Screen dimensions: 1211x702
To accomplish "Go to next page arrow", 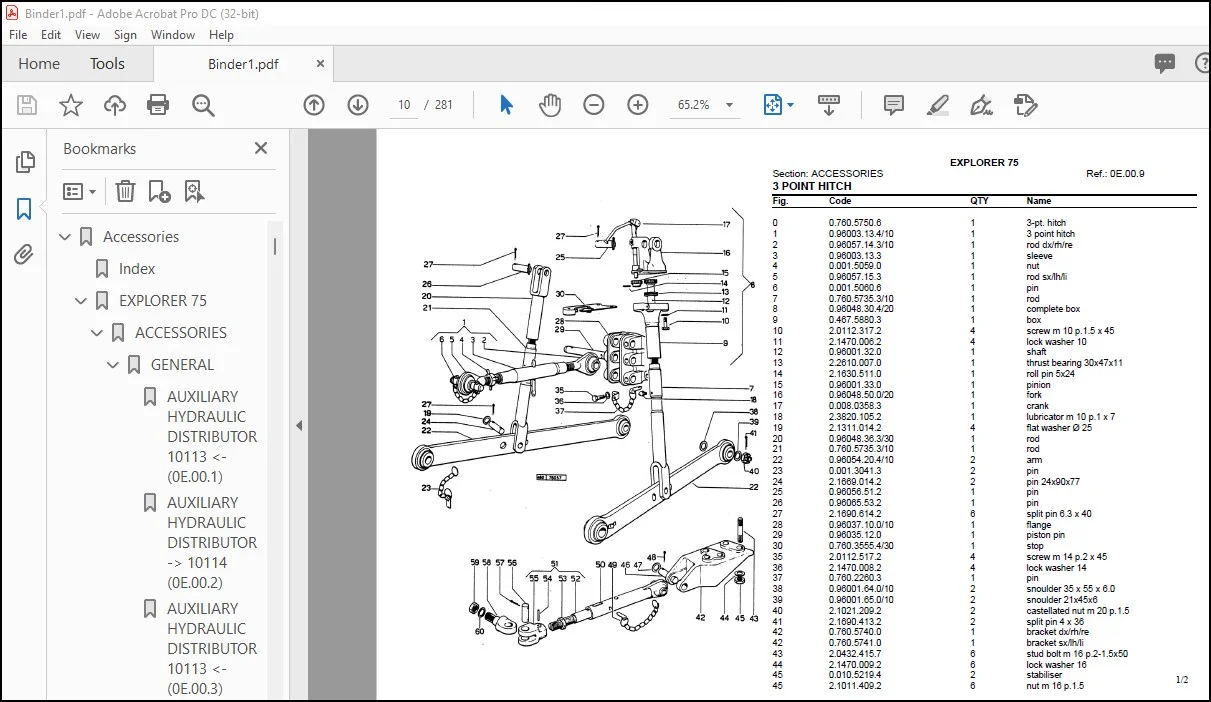I will coord(358,105).
